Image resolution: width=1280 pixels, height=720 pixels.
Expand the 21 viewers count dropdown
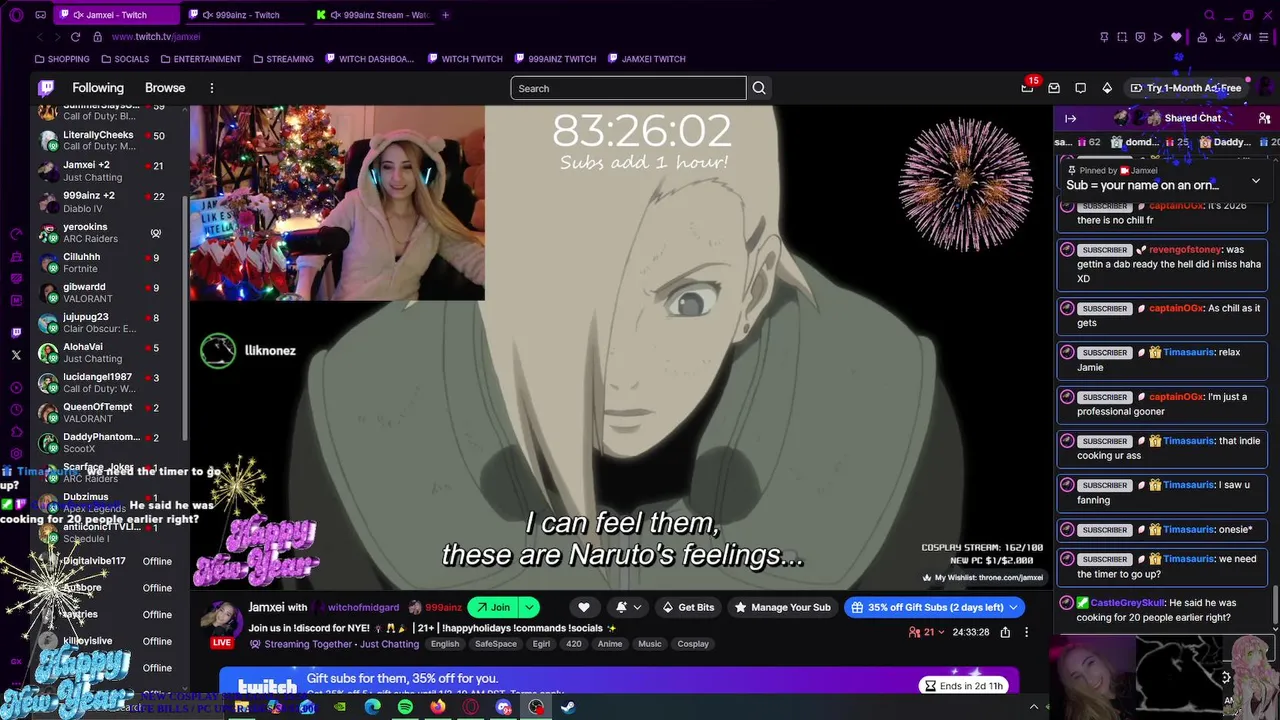927,632
